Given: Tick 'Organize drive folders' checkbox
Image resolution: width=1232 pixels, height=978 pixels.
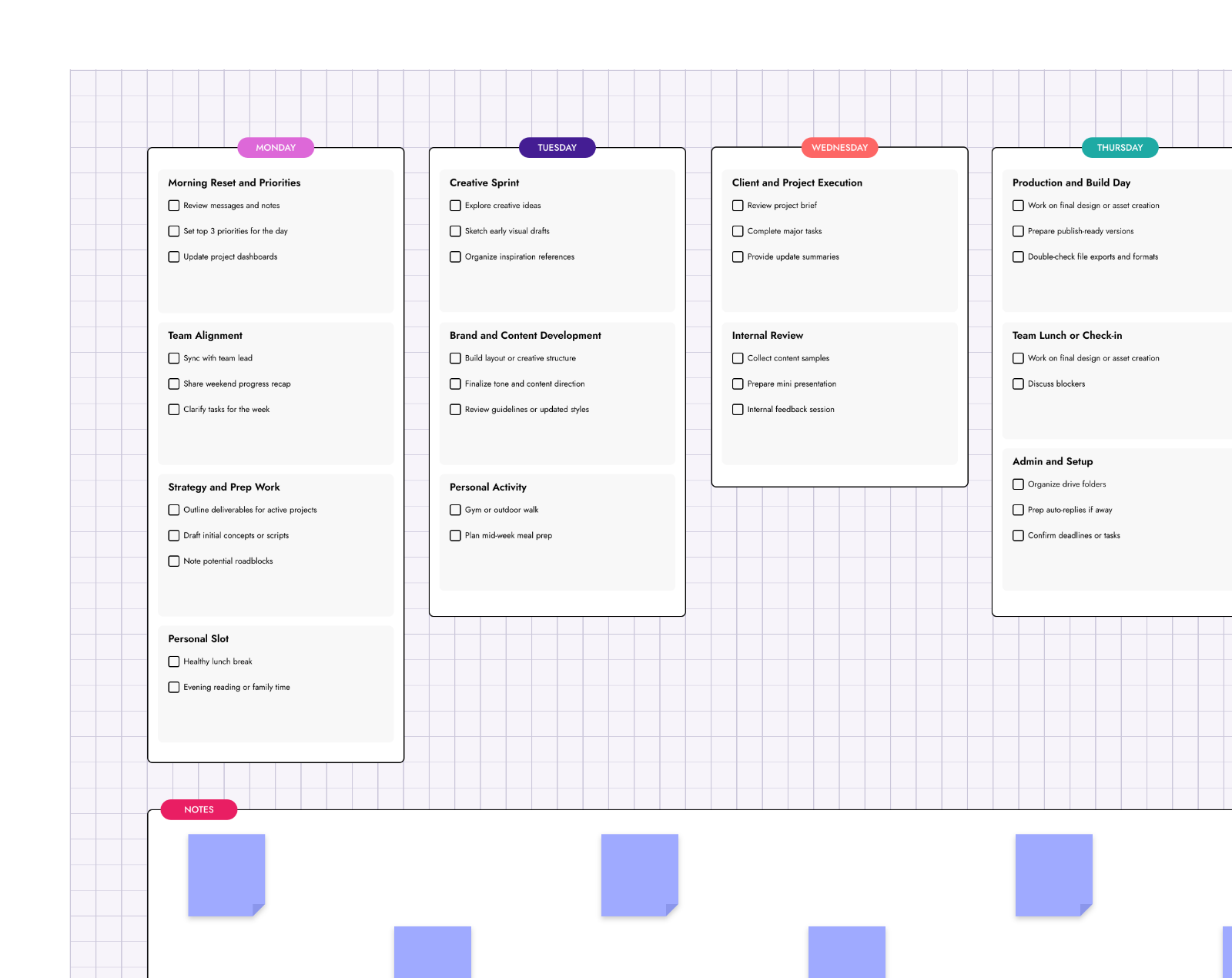Looking at the screenshot, I should (1018, 484).
